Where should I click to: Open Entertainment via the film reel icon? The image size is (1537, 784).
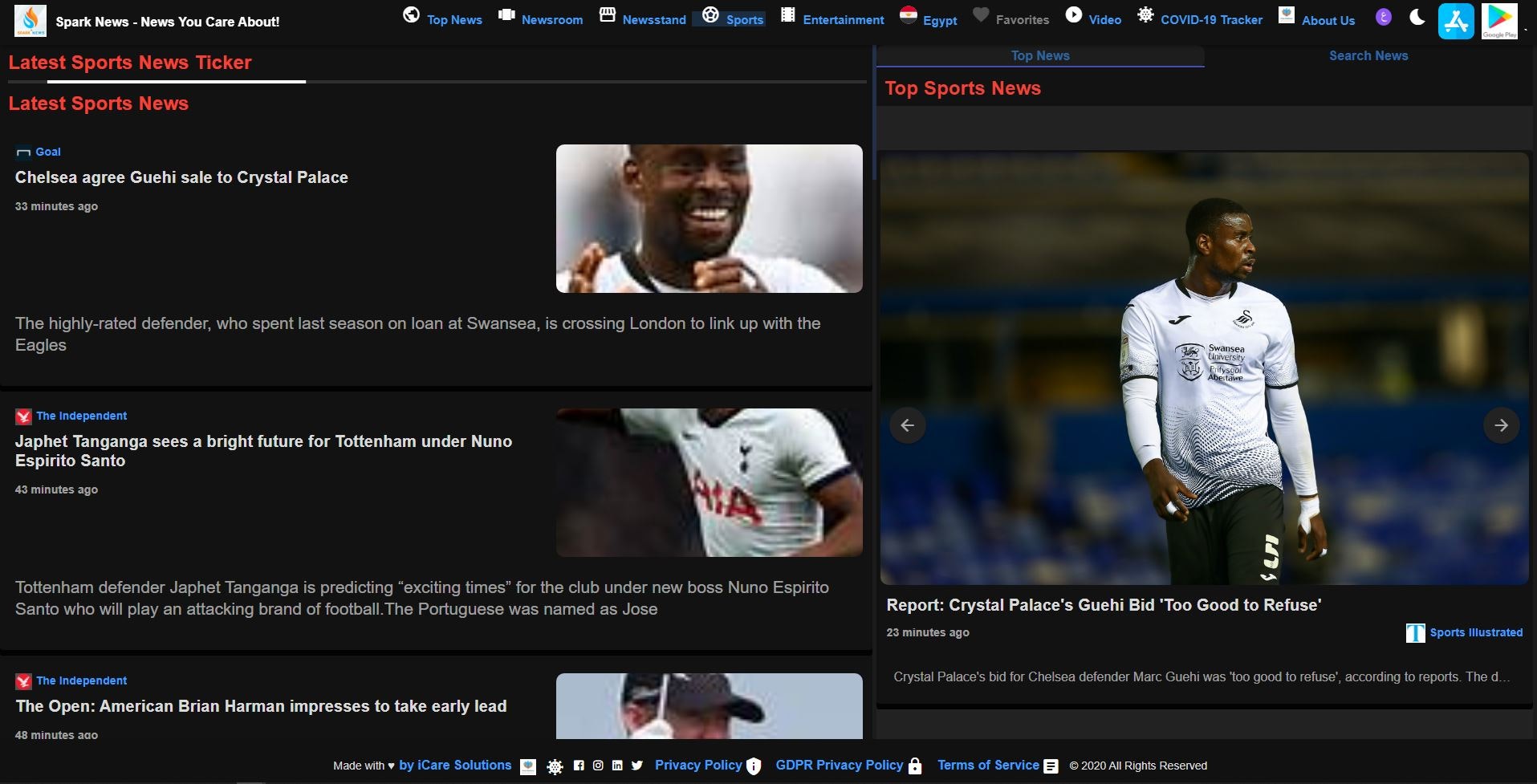pyautogui.click(x=787, y=14)
